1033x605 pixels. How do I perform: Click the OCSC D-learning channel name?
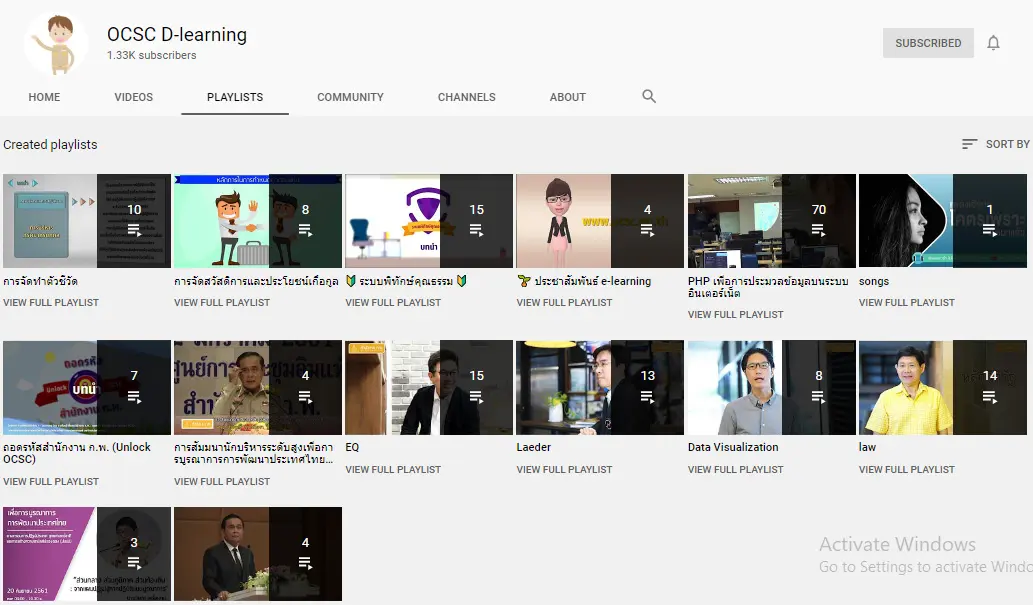[x=177, y=34]
